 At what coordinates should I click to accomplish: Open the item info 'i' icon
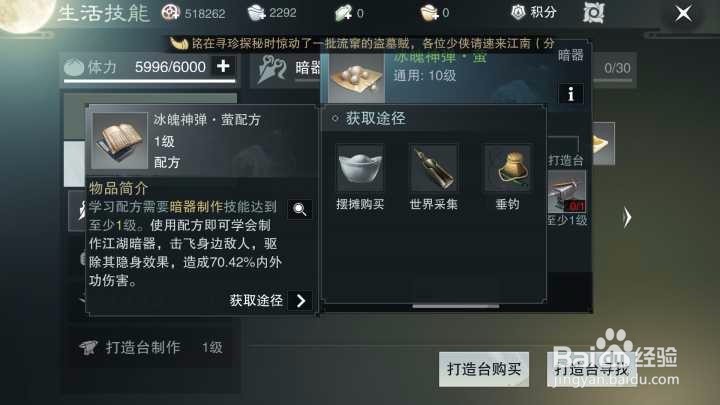click(x=571, y=94)
